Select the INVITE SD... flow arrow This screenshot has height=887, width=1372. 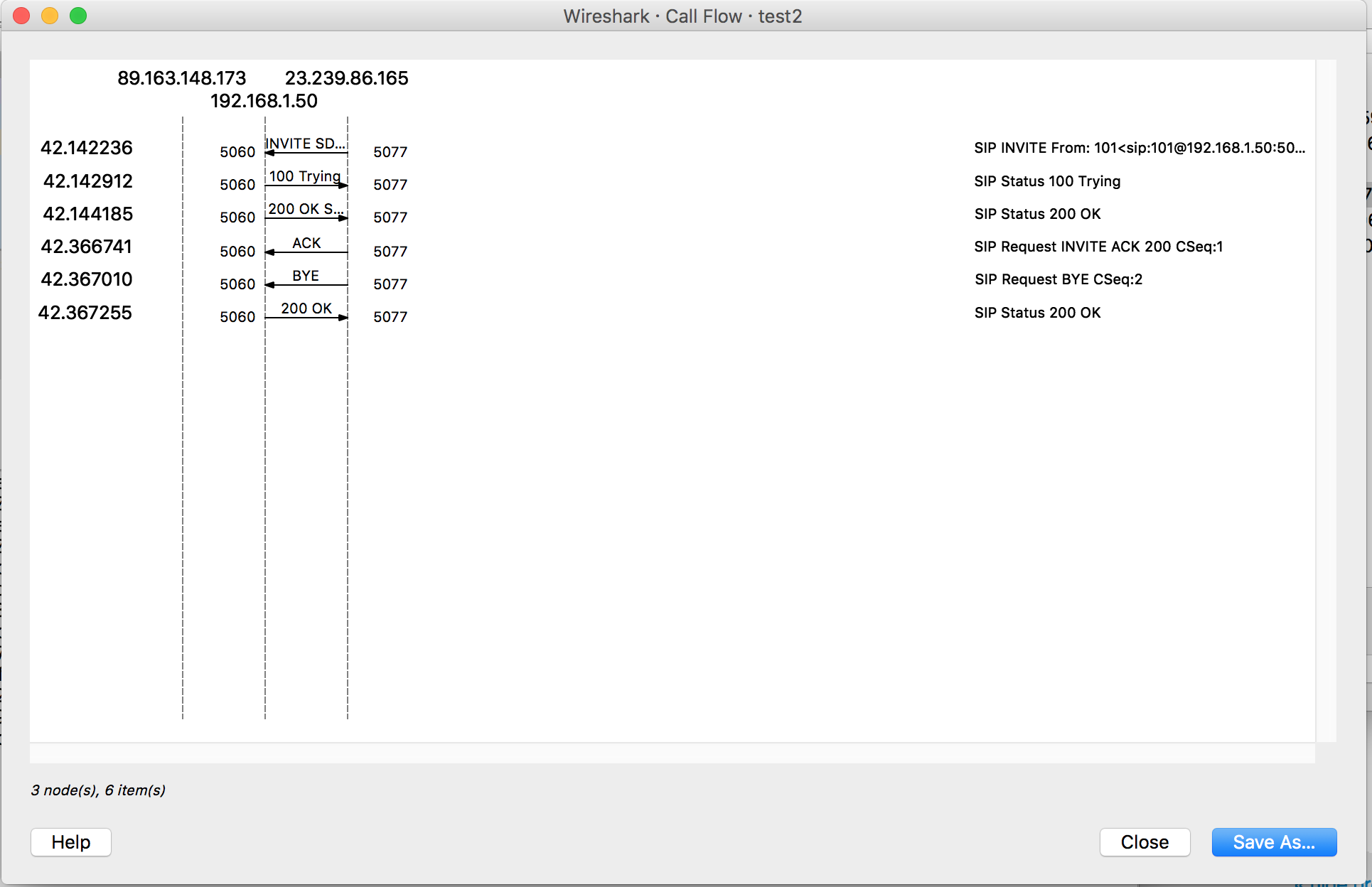[306, 152]
